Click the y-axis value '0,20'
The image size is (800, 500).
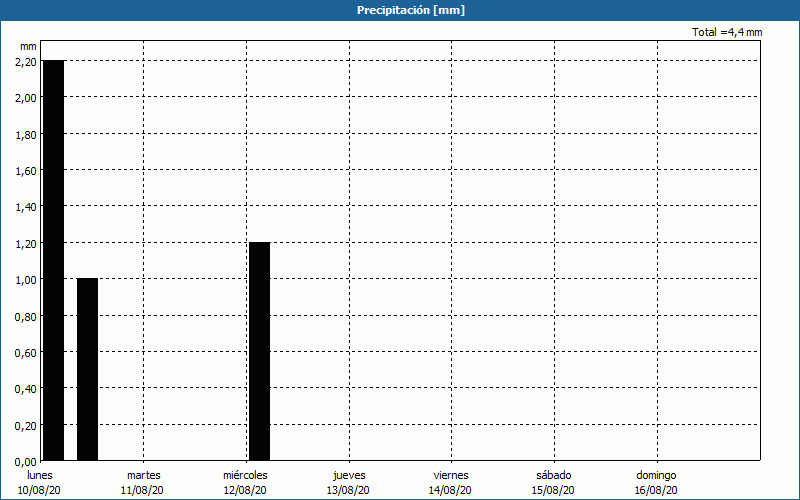[26, 426]
